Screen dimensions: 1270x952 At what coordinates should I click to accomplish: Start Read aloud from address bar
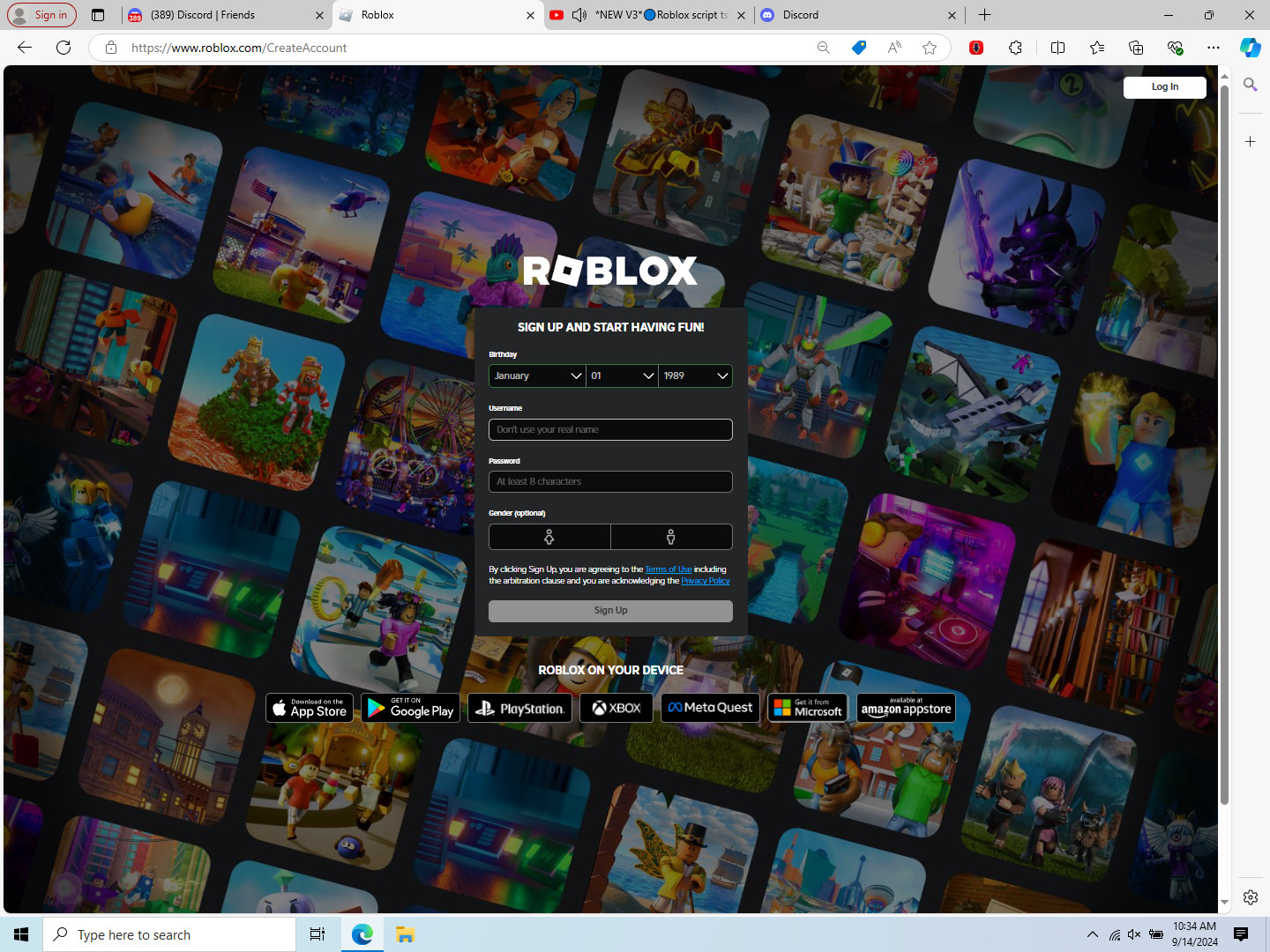point(894,48)
